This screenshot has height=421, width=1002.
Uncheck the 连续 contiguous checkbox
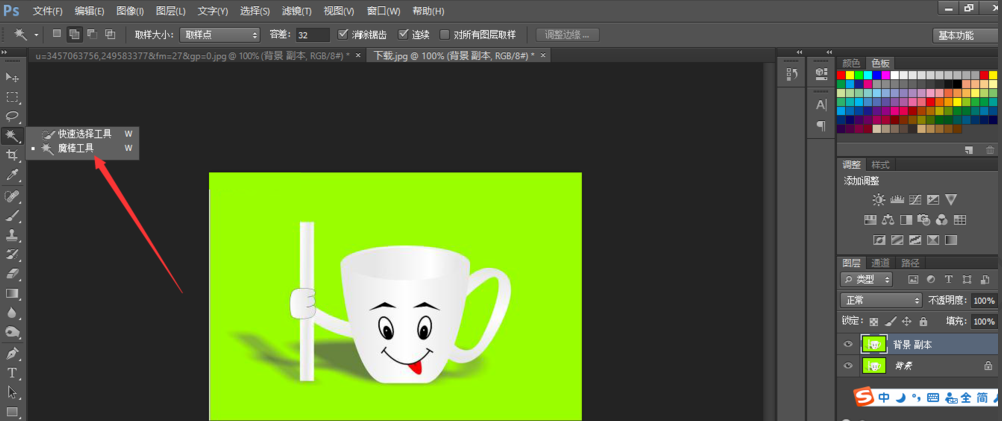(404, 34)
